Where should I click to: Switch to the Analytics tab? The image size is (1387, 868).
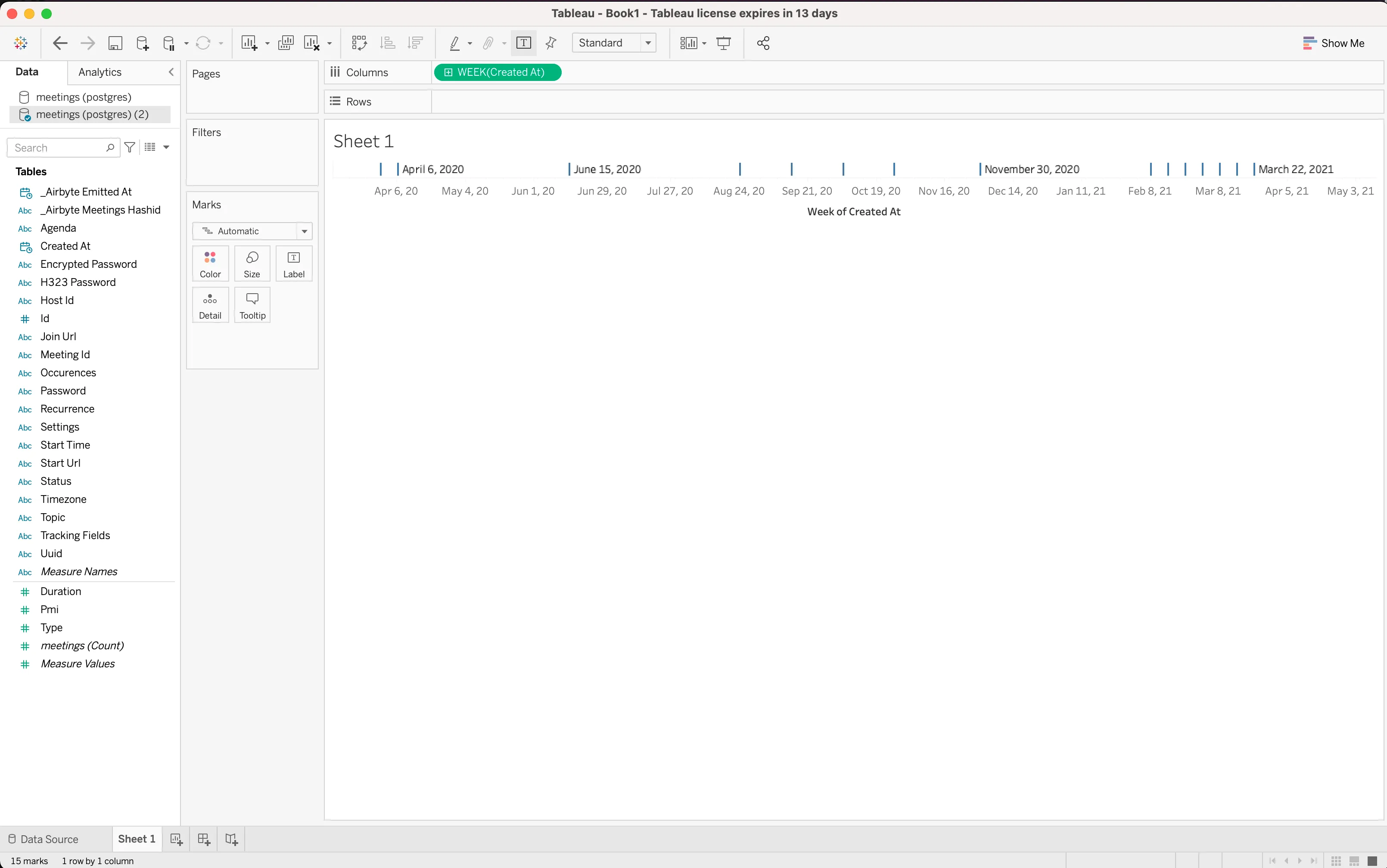coord(100,72)
